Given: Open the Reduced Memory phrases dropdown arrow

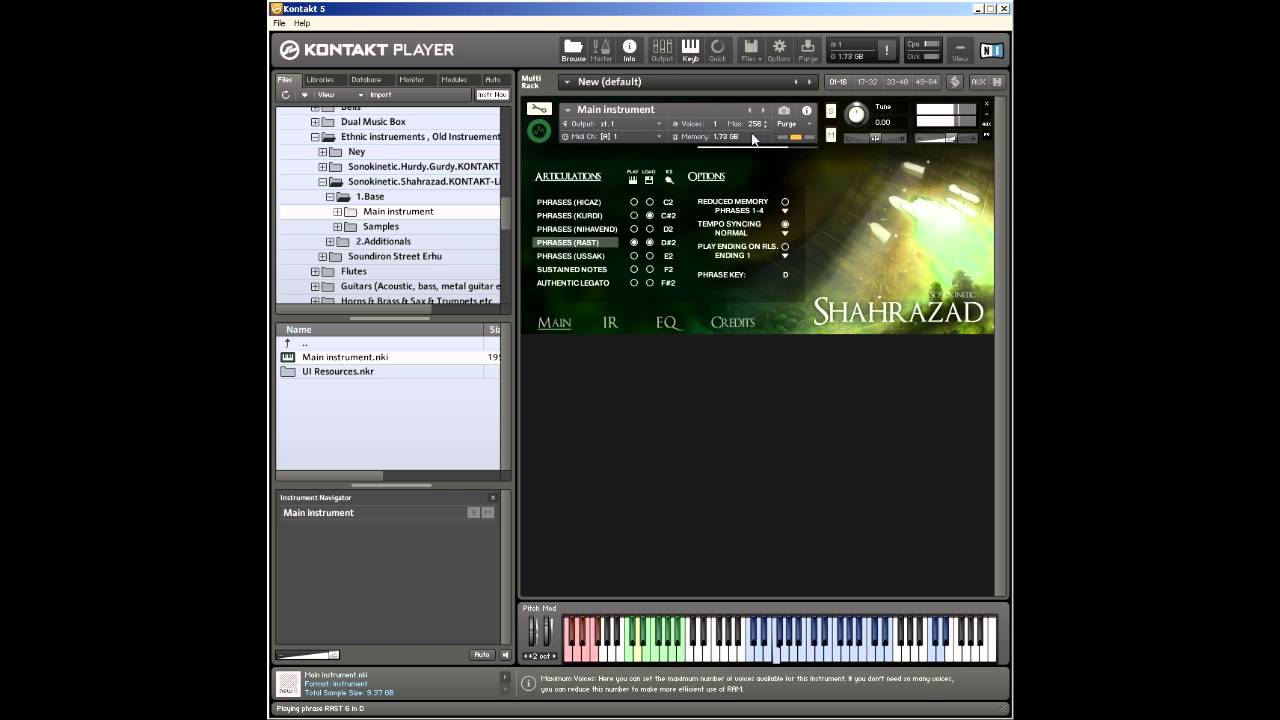Looking at the screenshot, I should [x=785, y=211].
